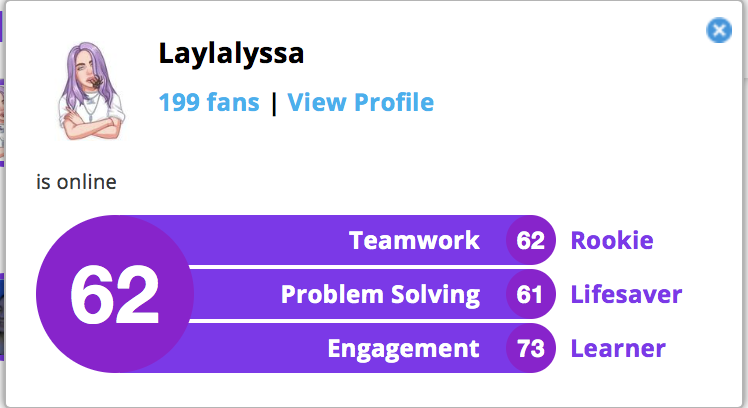Viewport: 748px width, 408px height.
Task: Click the 'is online' status text
Action: point(76,182)
